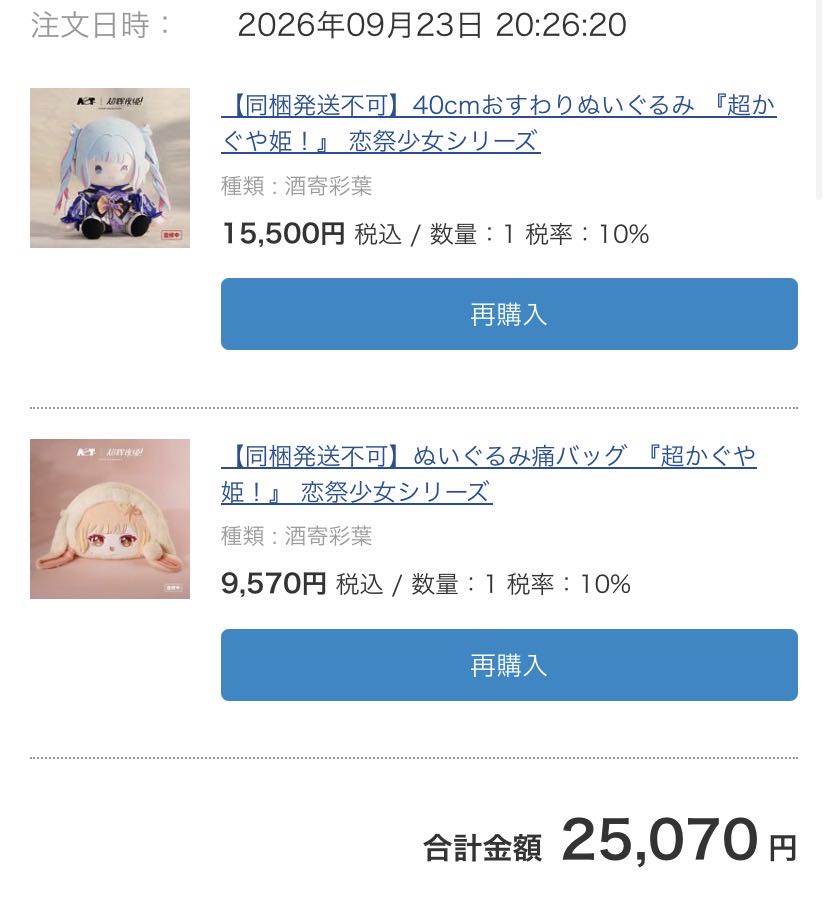Open the ぬいぐるみ痛バッグ product link
This screenshot has width=828, height=910.
point(489,474)
